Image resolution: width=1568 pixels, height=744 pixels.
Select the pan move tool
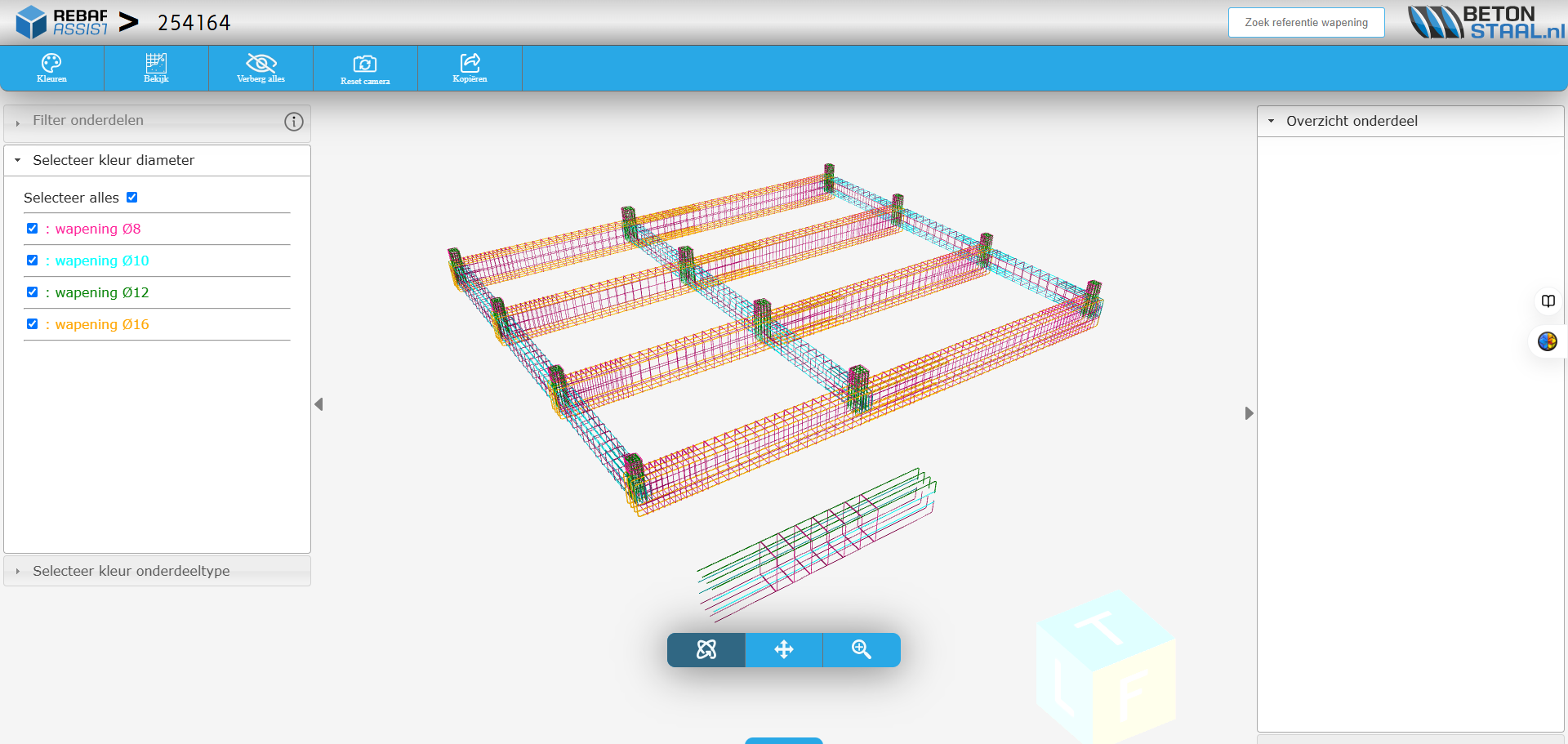pos(784,650)
